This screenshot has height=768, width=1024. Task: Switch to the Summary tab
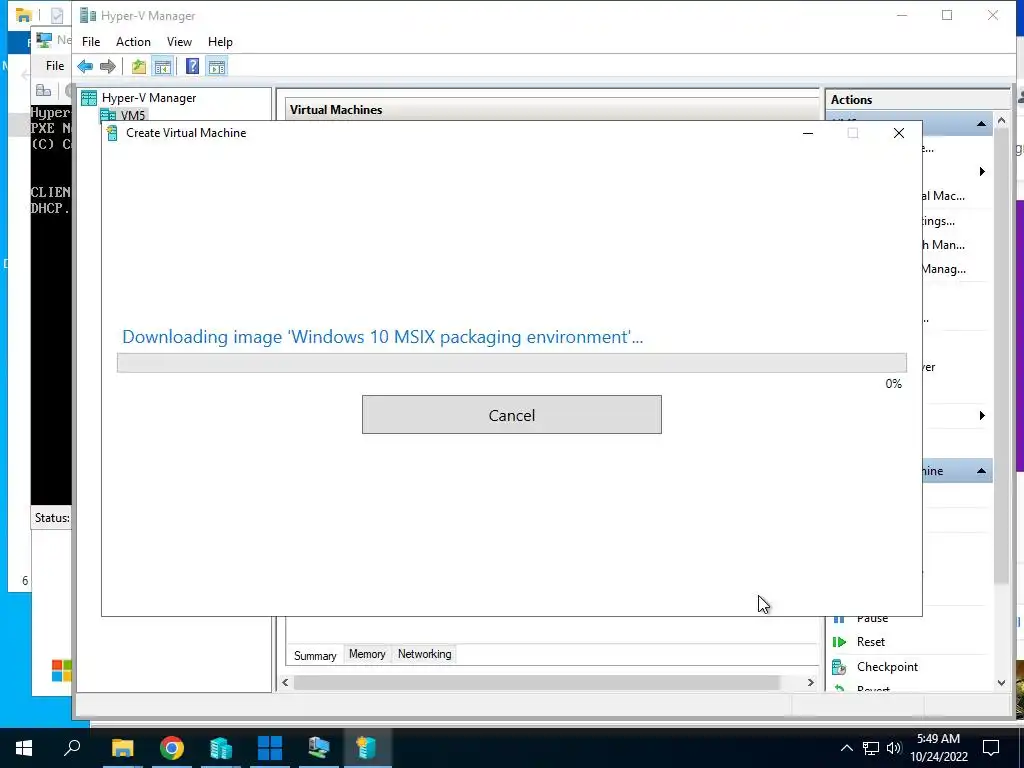(315, 655)
